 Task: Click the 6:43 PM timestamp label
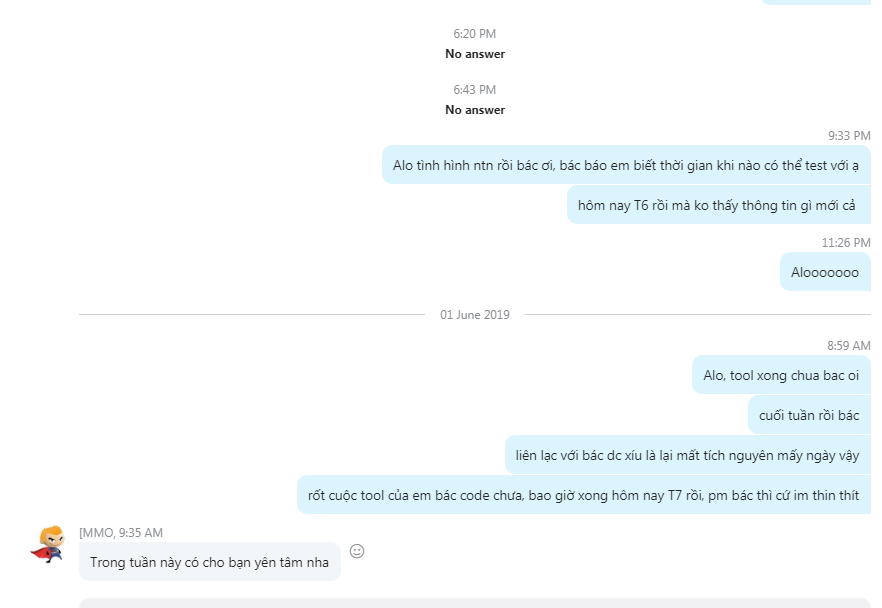pos(475,90)
